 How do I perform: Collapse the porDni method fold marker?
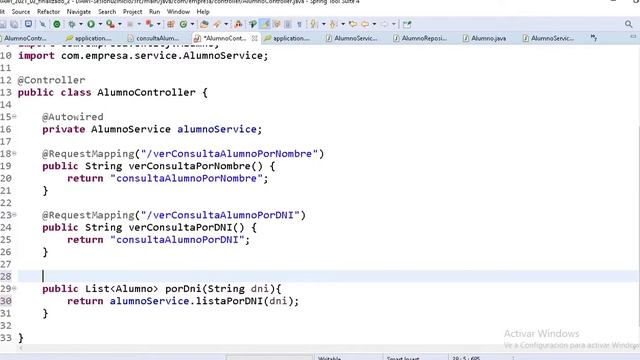pyautogui.click(x=14, y=288)
